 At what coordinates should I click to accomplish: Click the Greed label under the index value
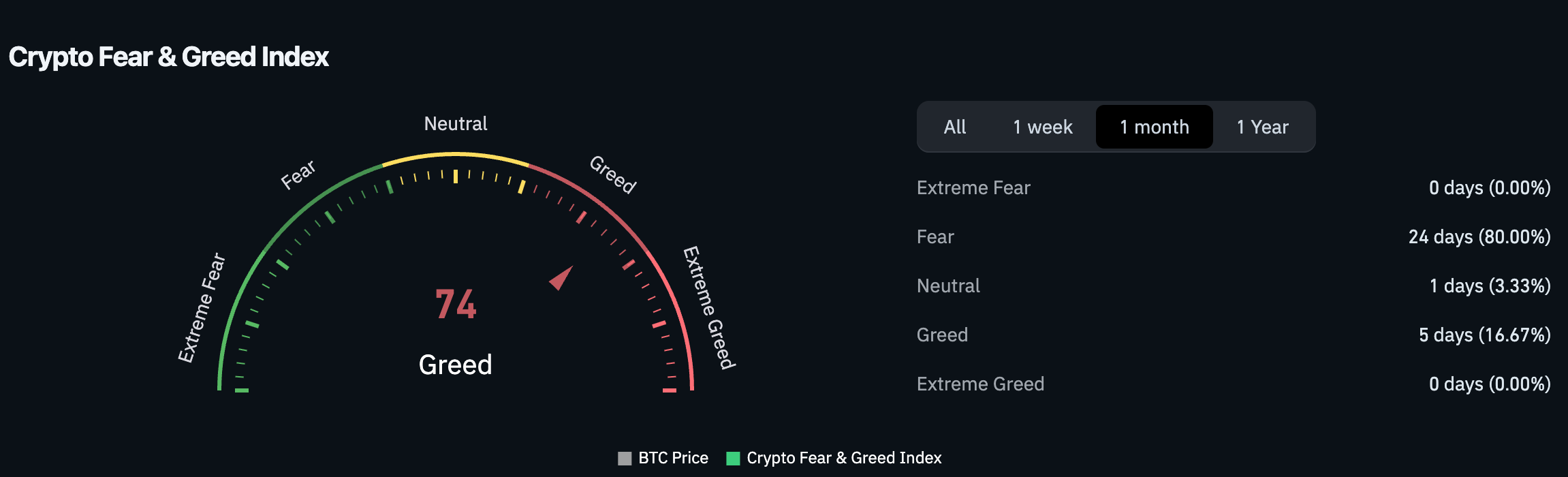click(455, 365)
